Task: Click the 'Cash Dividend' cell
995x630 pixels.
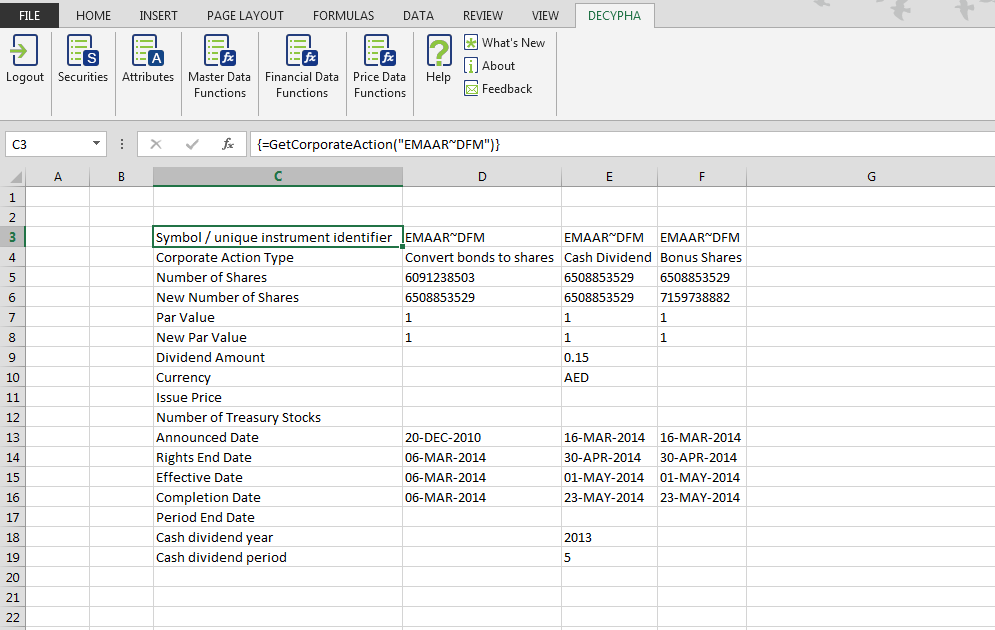Action: (x=609, y=258)
